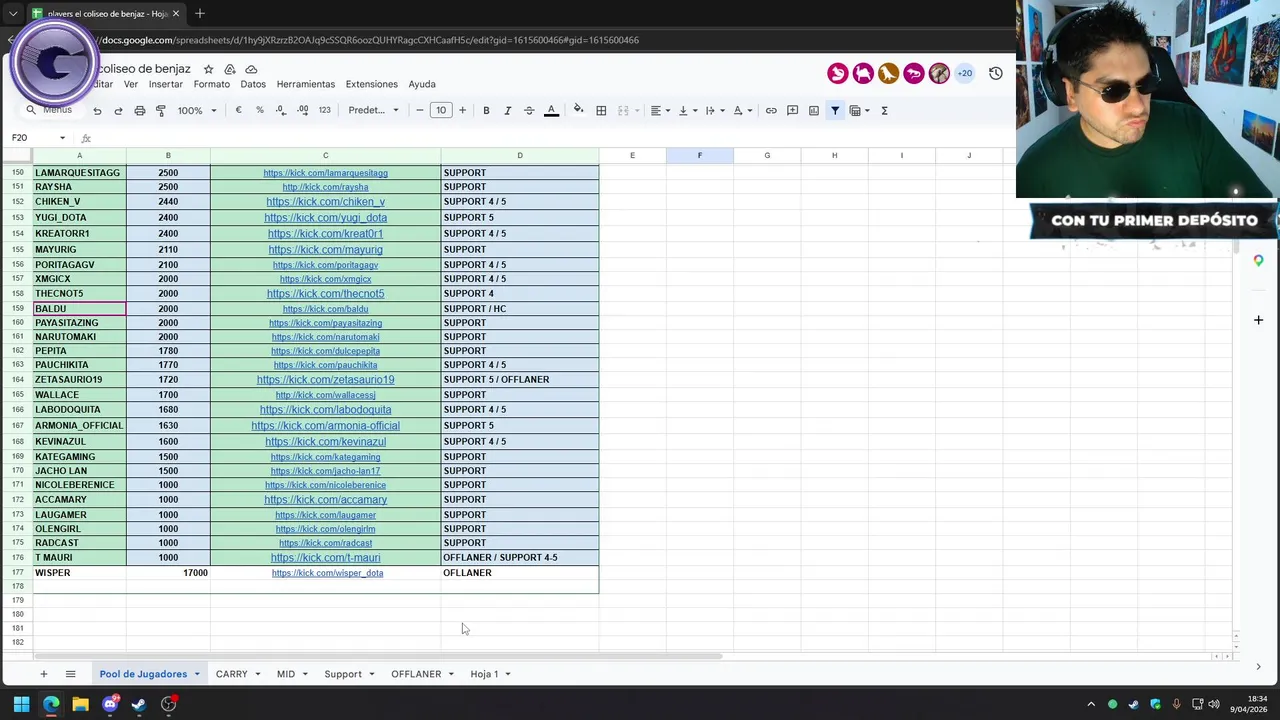Increase font size with plus
The height and width of the screenshot is (720, 1280).
pos(462,110)
